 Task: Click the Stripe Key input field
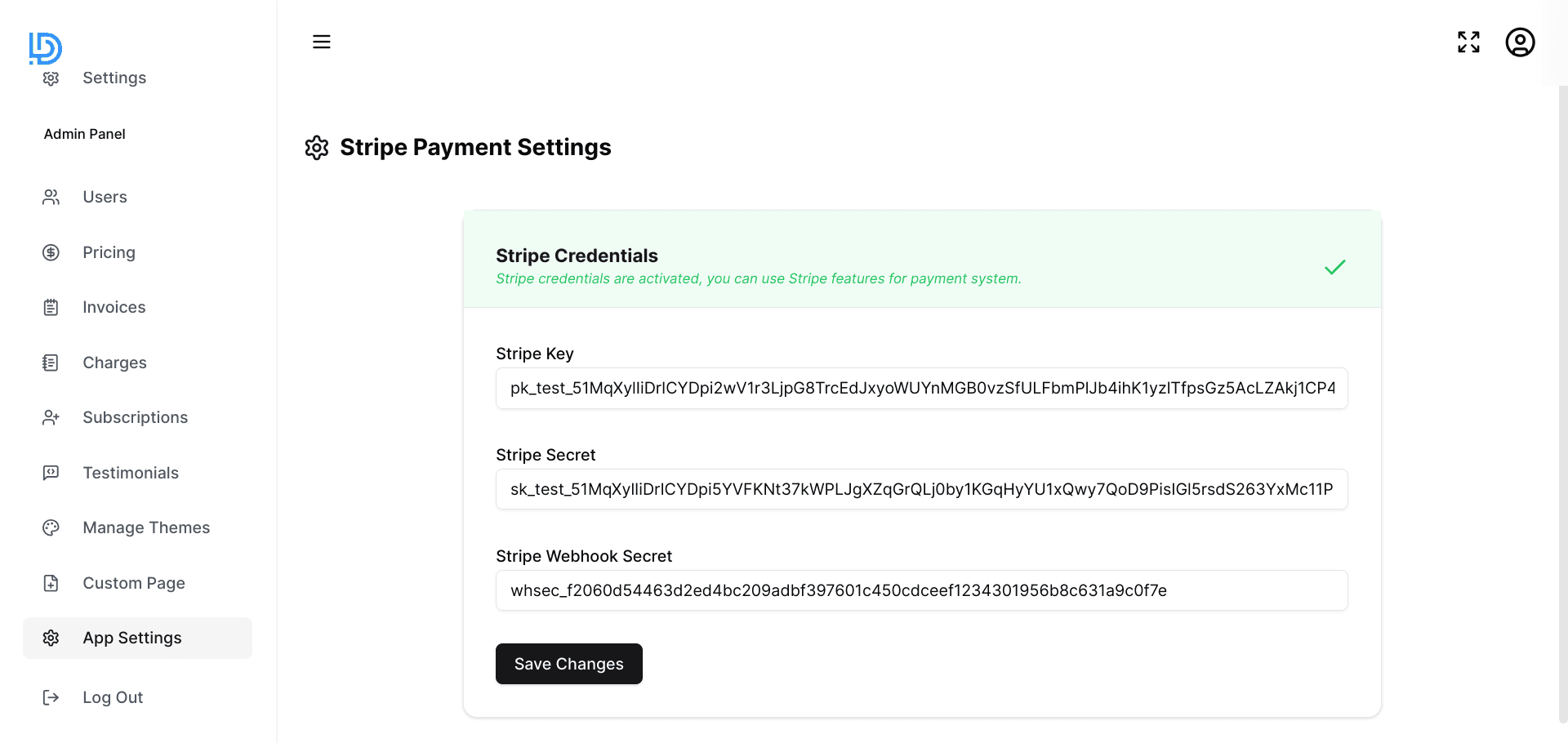[921, 389]
